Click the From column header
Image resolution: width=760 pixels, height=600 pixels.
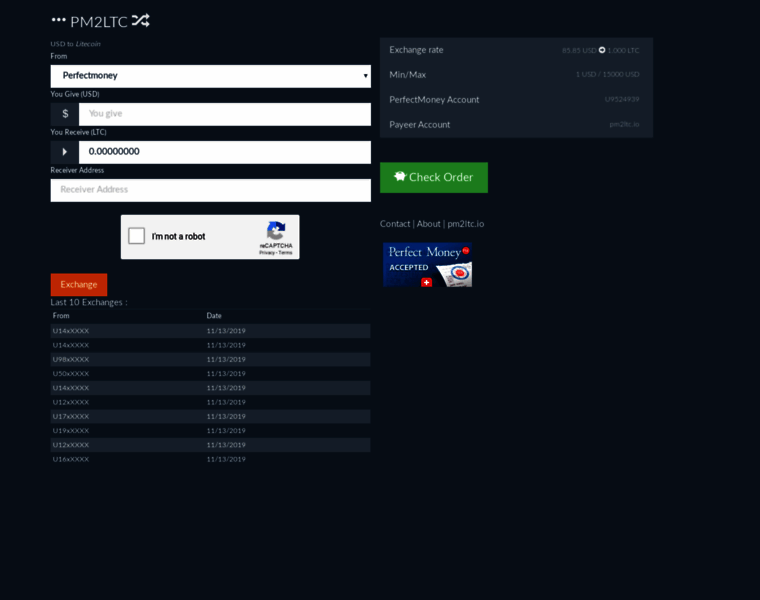61,316
